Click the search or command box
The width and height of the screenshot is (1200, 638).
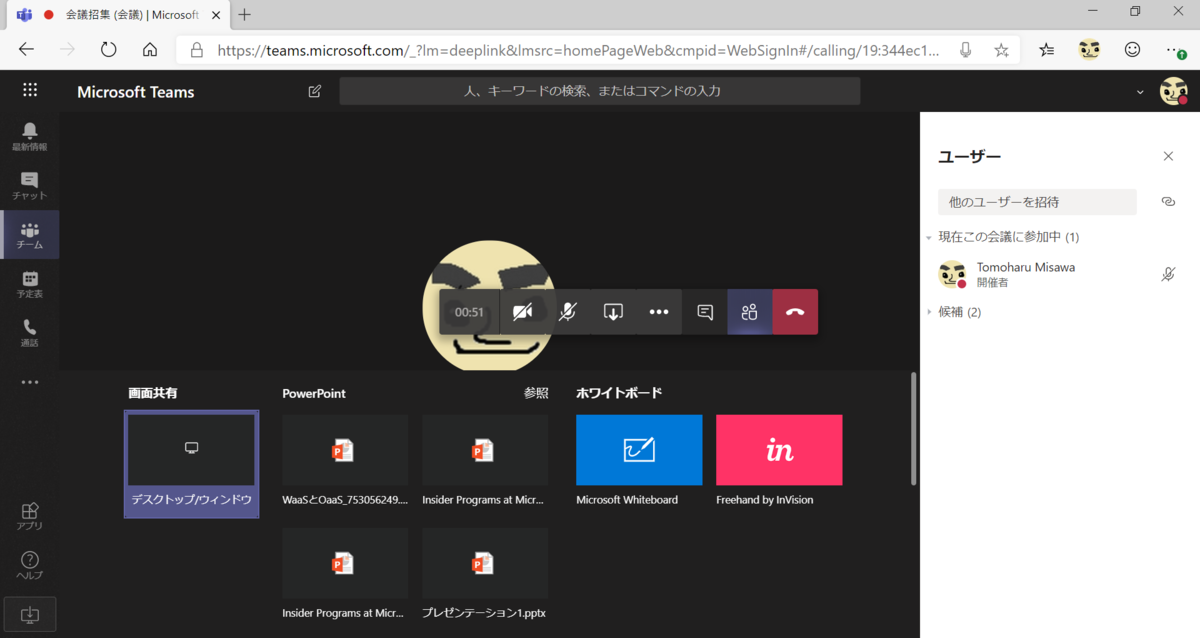(599, 91)
